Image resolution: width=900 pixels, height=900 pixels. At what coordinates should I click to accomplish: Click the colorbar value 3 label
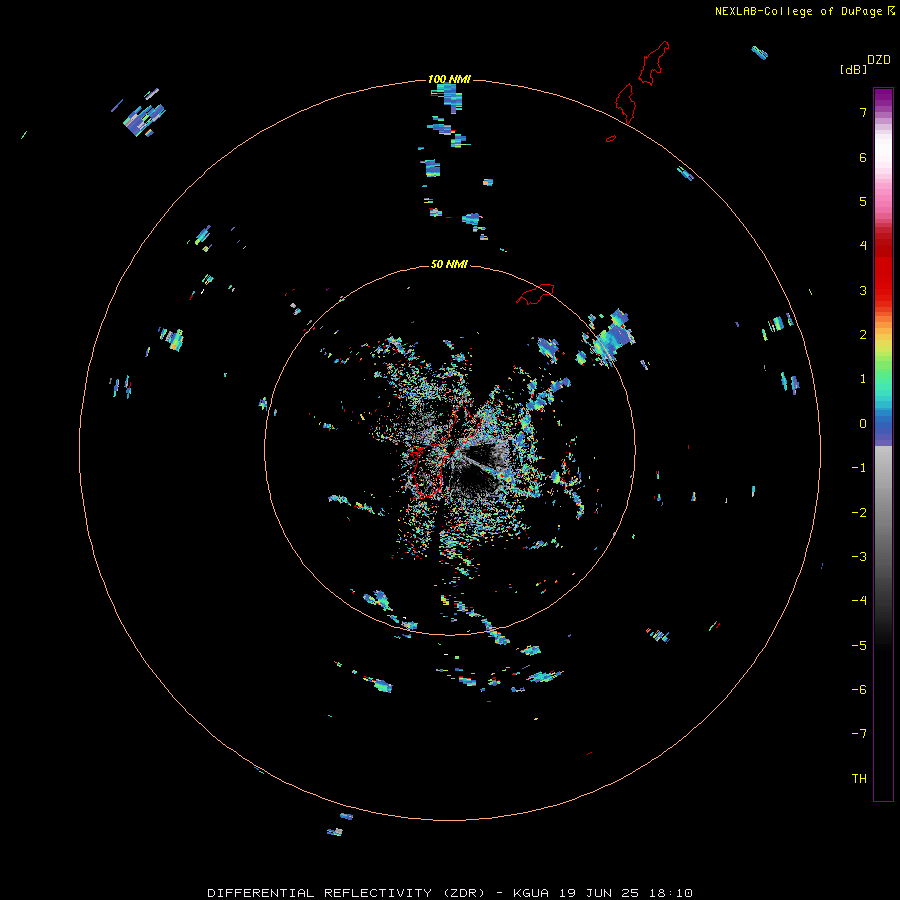pyautogui.click(x=863, y=290)
